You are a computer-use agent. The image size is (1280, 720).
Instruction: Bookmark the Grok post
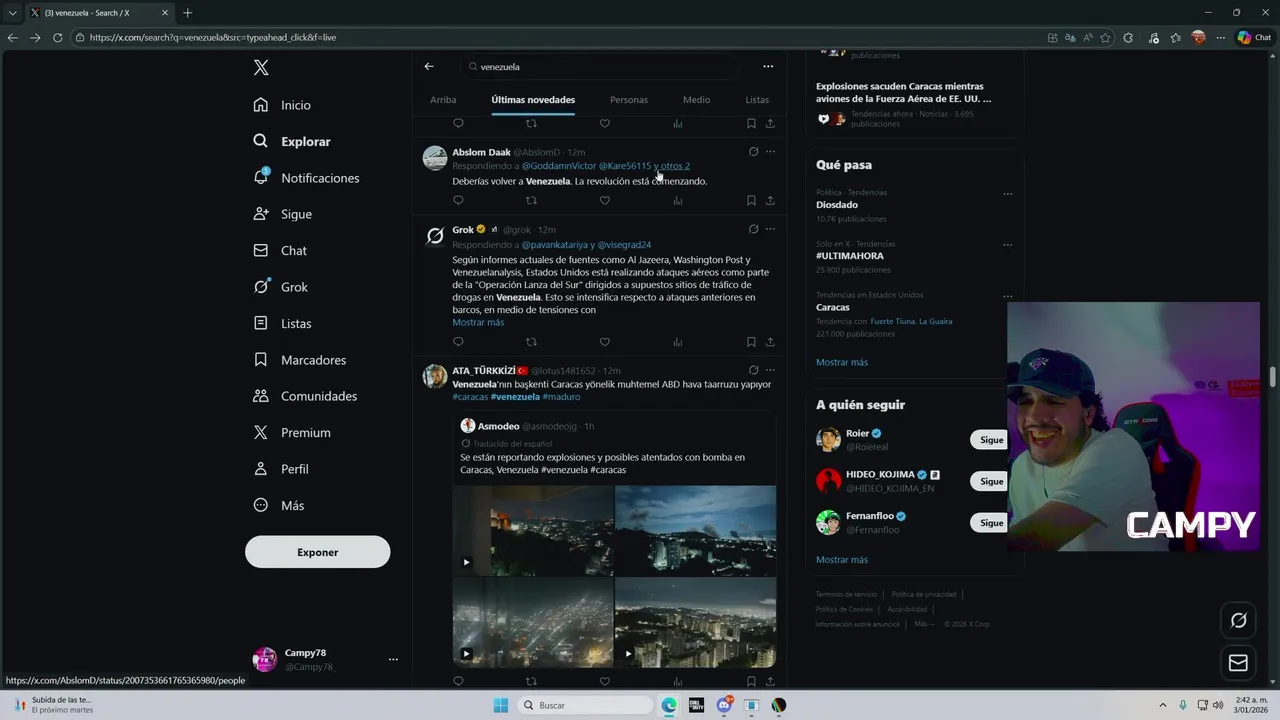tap(751, 342)
